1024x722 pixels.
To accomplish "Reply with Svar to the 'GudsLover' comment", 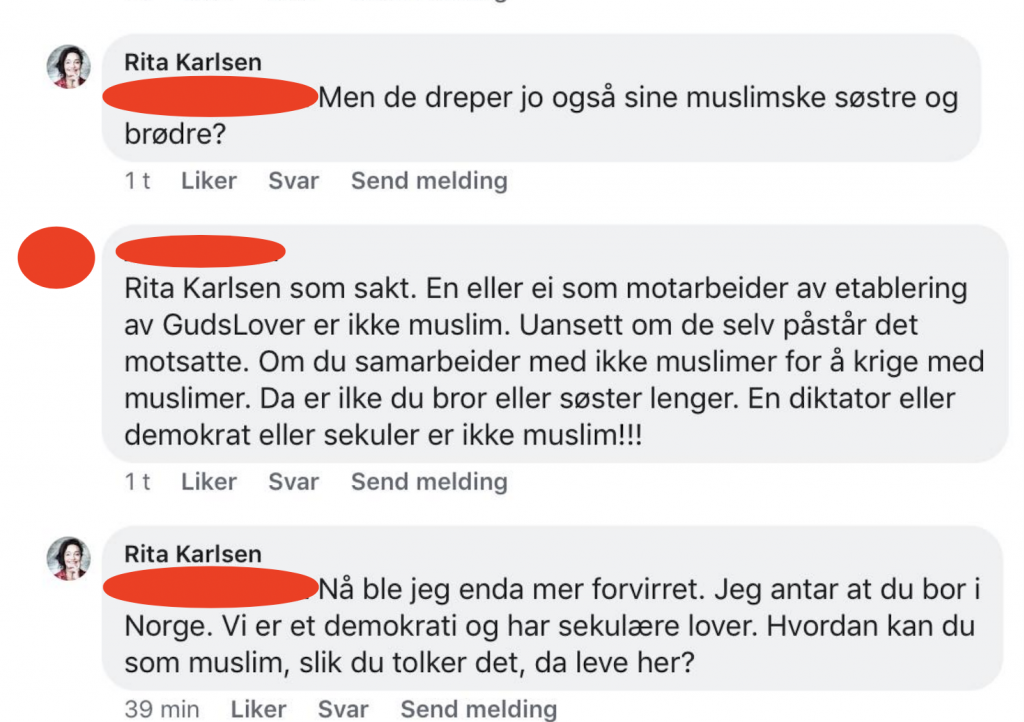I will coord(294,482).
